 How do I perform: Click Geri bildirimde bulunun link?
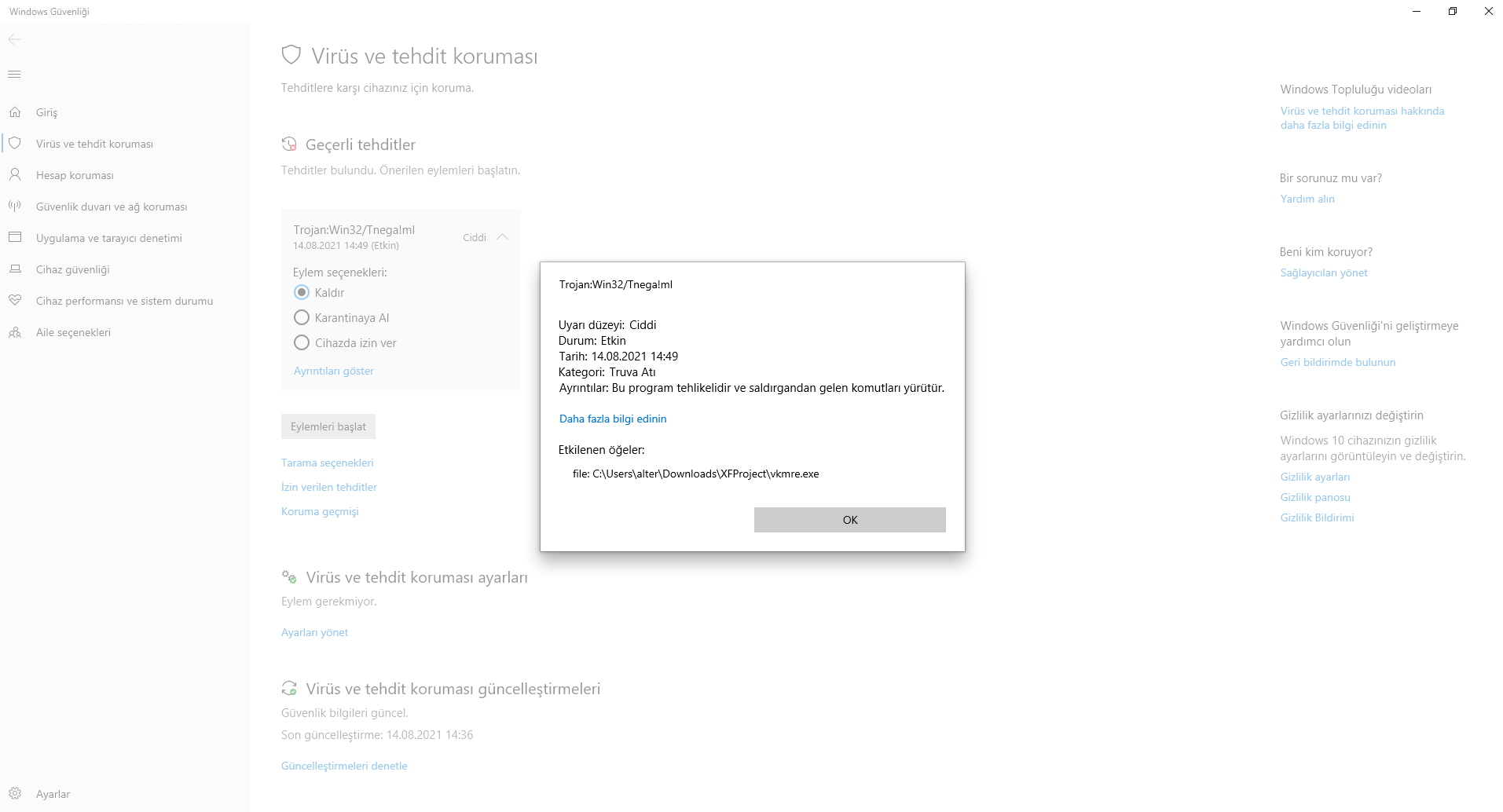(1338, 362)
